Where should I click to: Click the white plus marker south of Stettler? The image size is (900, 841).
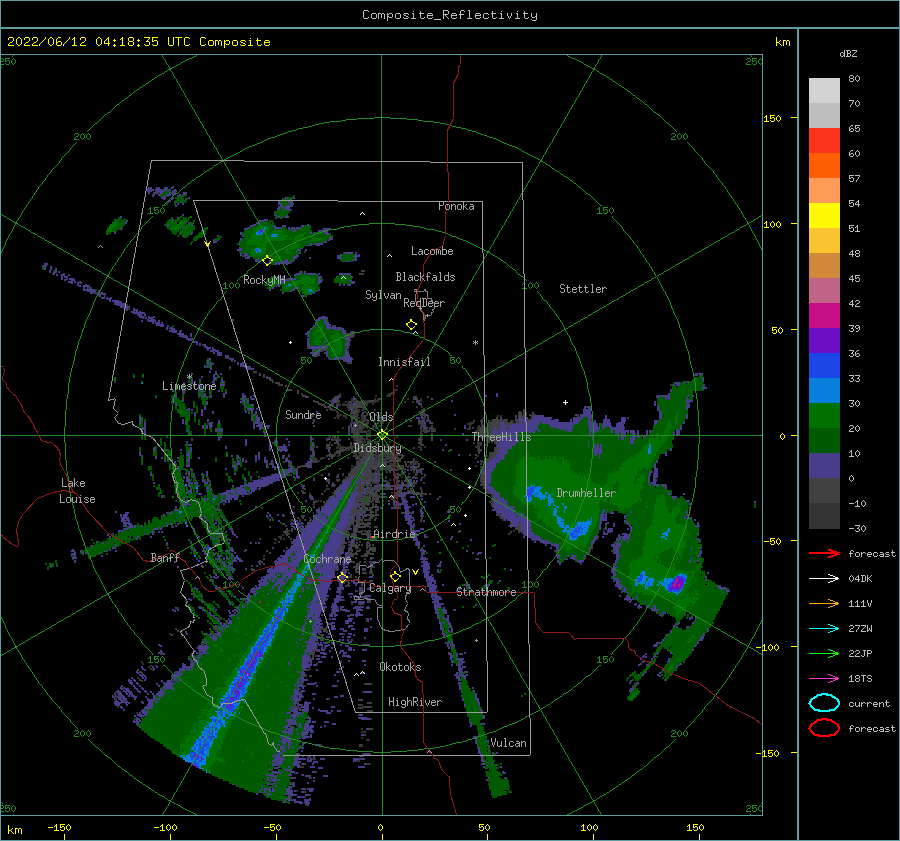[x=565, y=402]
